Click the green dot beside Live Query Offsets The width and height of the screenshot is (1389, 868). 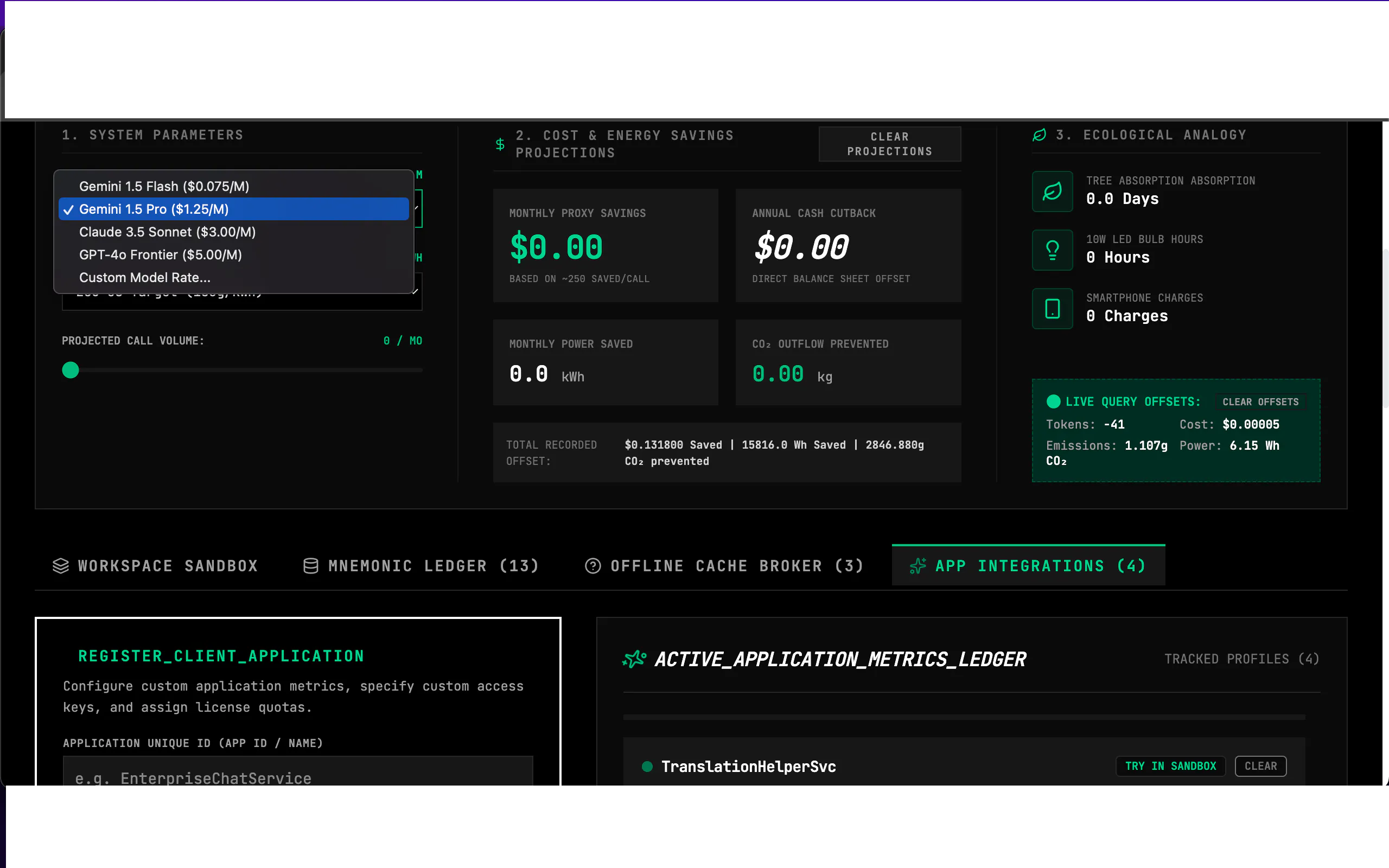point(1053,402)
